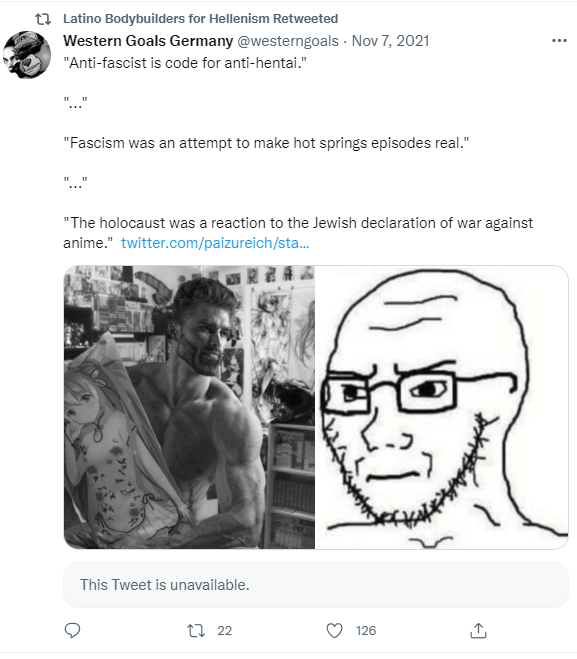The height and width of the screenshot is (659, 577).
Task: Open the Latino Bodybuilders for Hellenism Retweeted link
Action: point(200,18)
